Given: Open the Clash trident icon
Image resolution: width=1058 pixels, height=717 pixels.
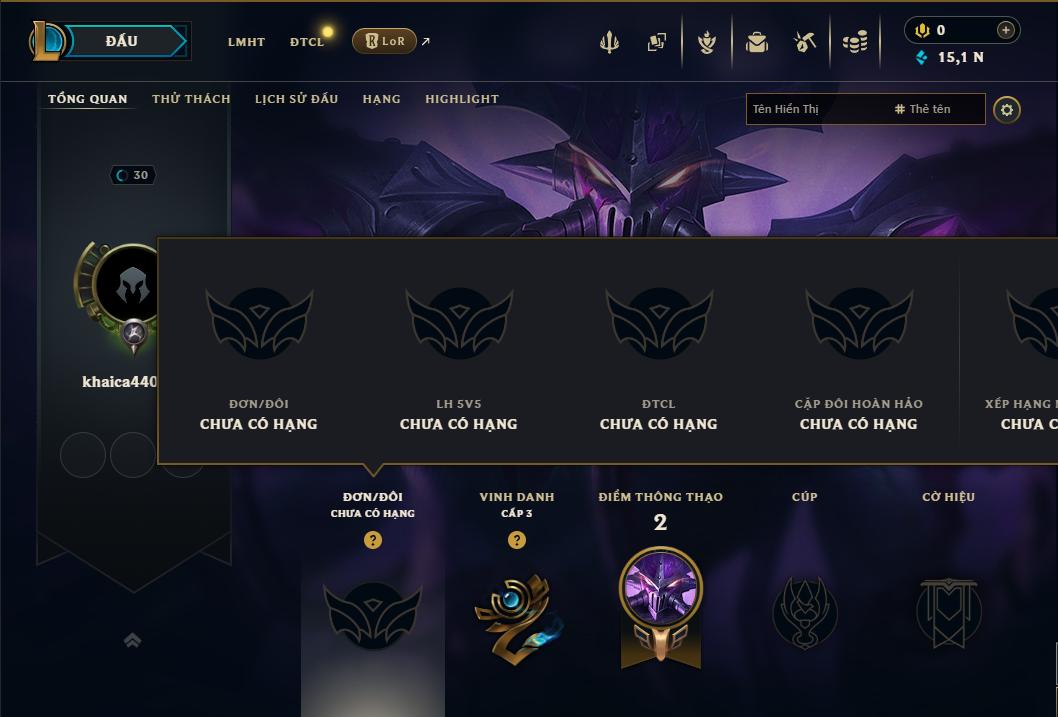Looking at the screenshot, I should point(609,42).
